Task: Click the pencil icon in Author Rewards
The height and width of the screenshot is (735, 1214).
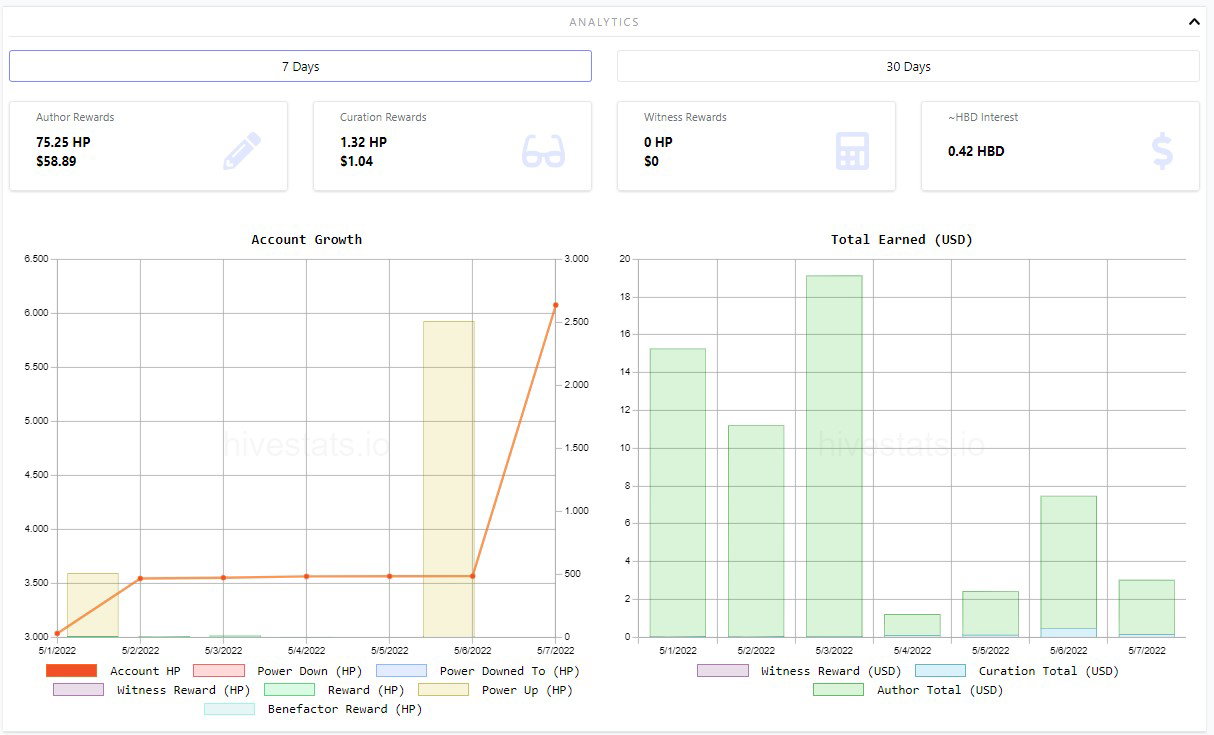Action: point(242,151)
